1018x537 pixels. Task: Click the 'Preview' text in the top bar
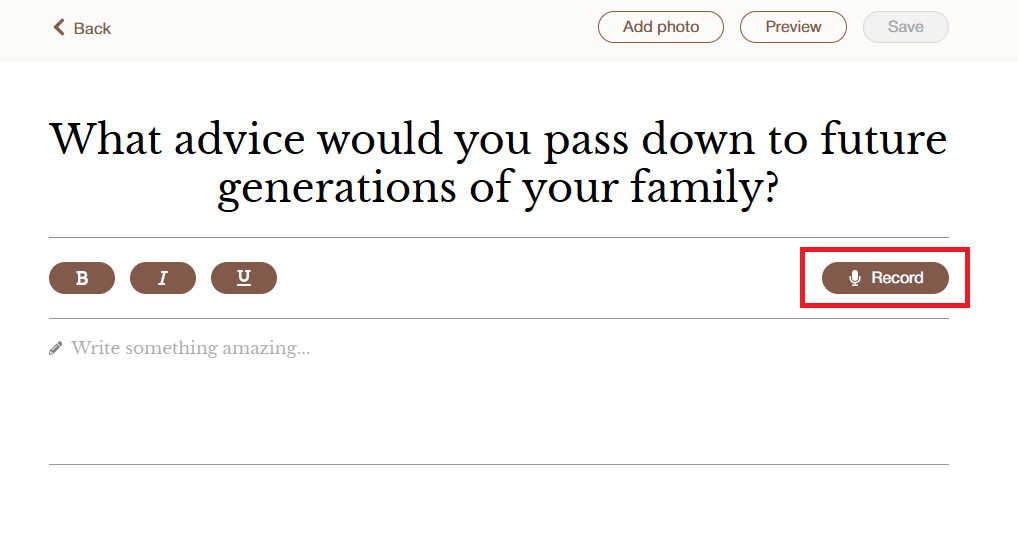pyautogui.click(x=793, y=27)
